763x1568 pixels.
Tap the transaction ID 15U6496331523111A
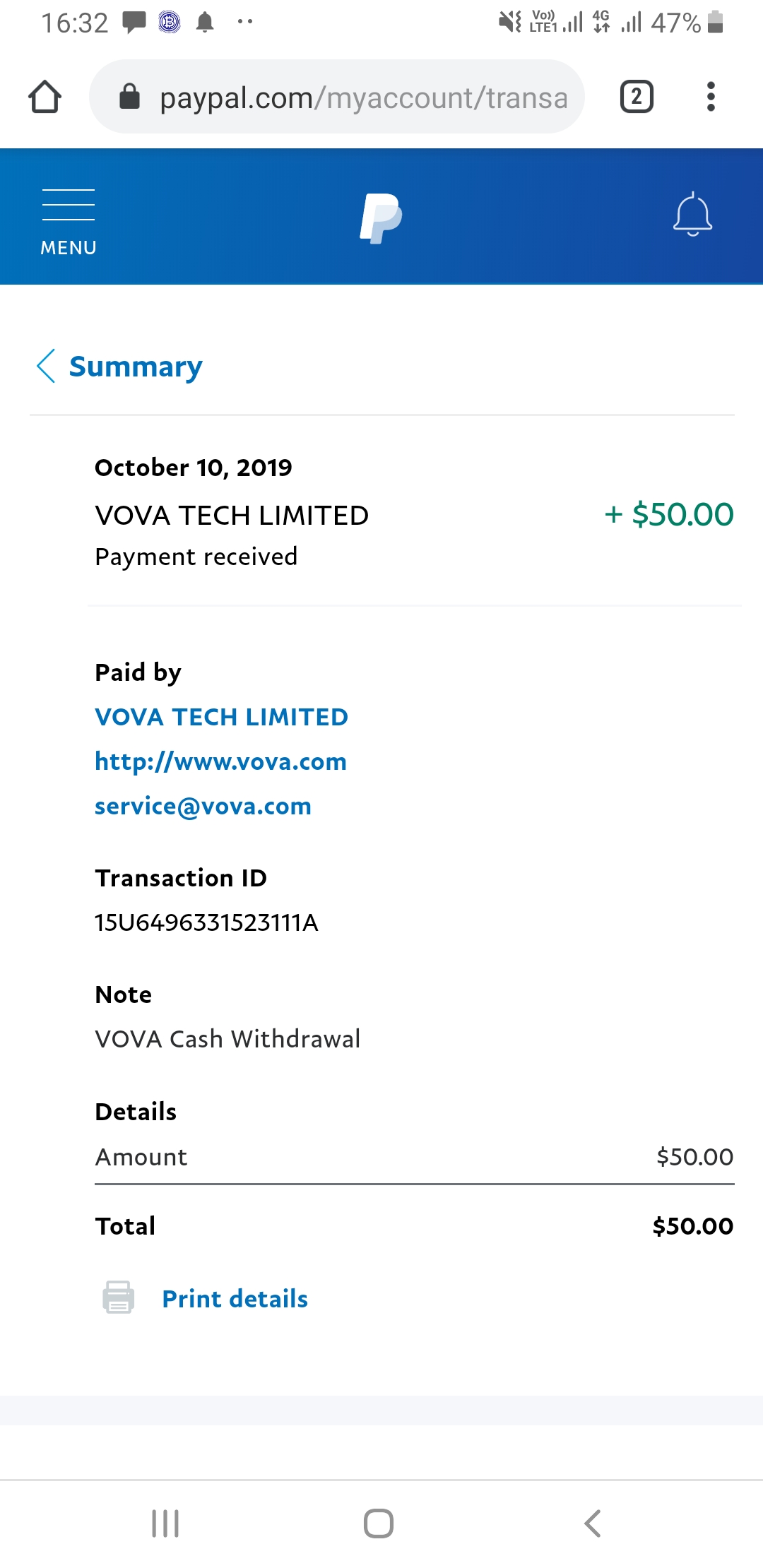pyautogui.click(x=206, y=922)
